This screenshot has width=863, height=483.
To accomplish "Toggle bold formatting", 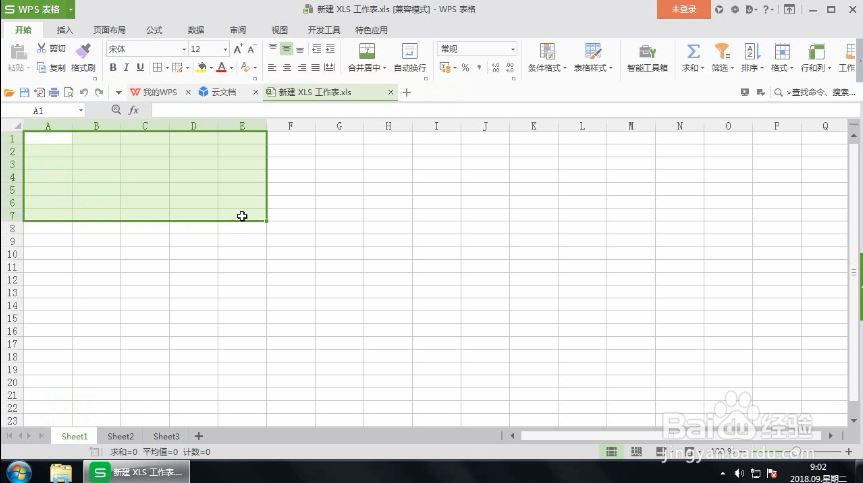I will coord(113,67).
